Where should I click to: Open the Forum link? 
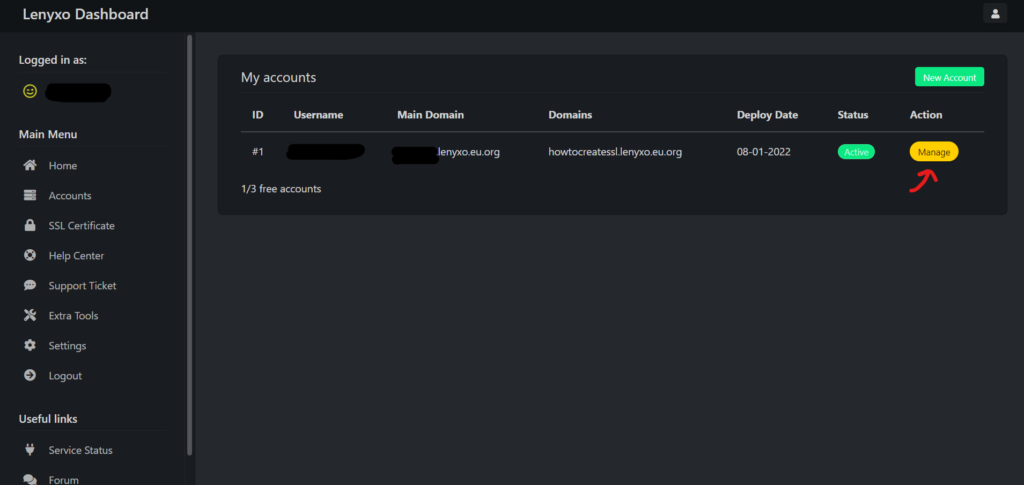pyautogui.click(x=63, y=480)
